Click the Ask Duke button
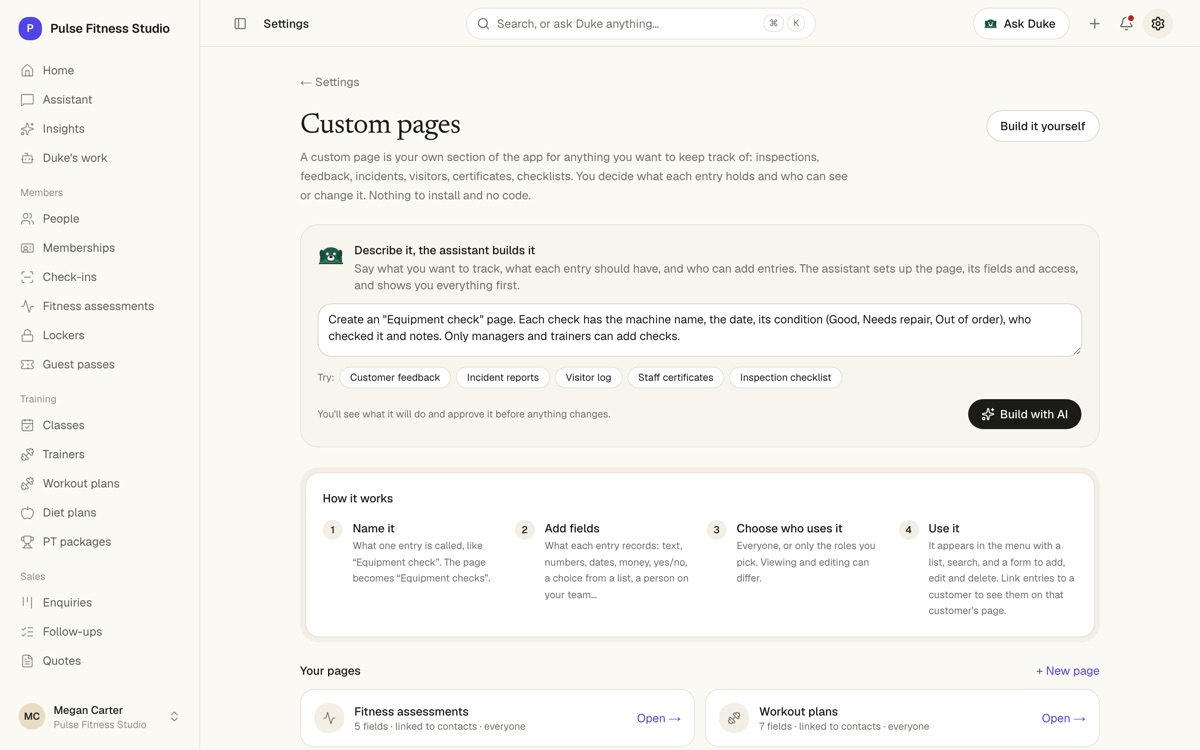Image resolution: width=1200 pixels, height=750 pixels. pyautogui.click(x=1021, y=24)
